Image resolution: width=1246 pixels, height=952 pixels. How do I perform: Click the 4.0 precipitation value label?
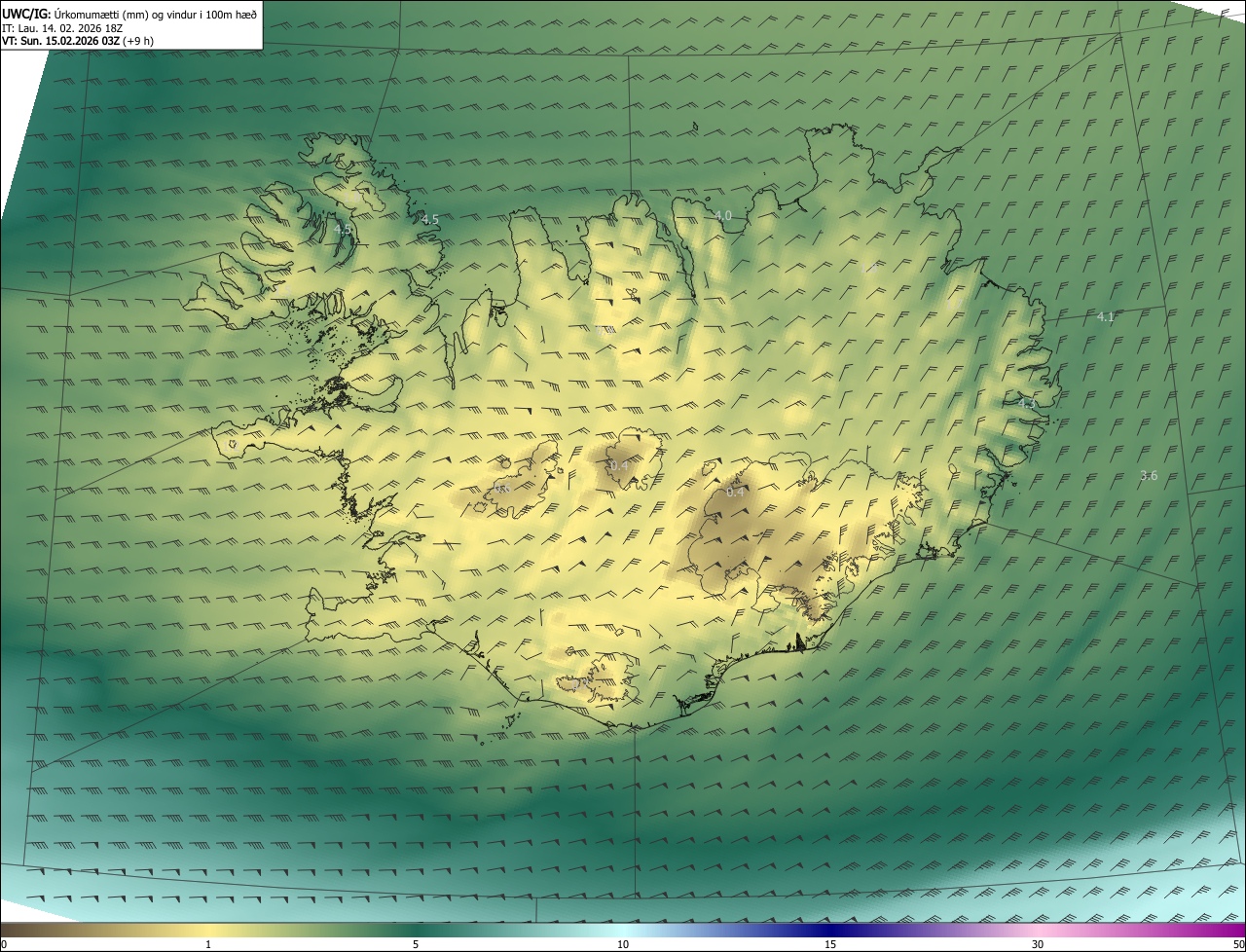point(723,215)
